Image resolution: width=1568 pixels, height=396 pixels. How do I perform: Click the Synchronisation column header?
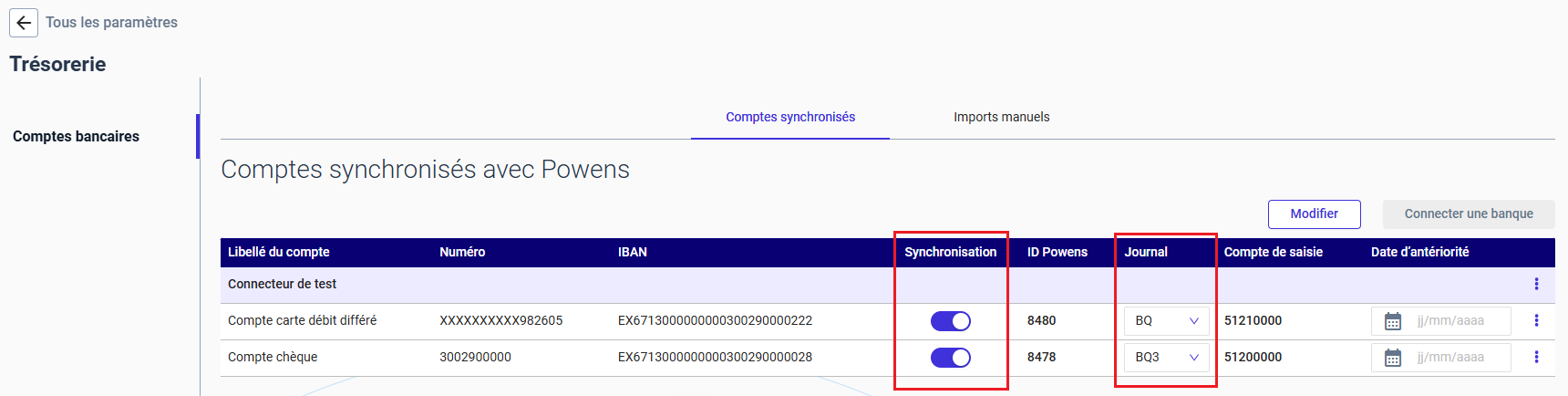coord(951,253)
